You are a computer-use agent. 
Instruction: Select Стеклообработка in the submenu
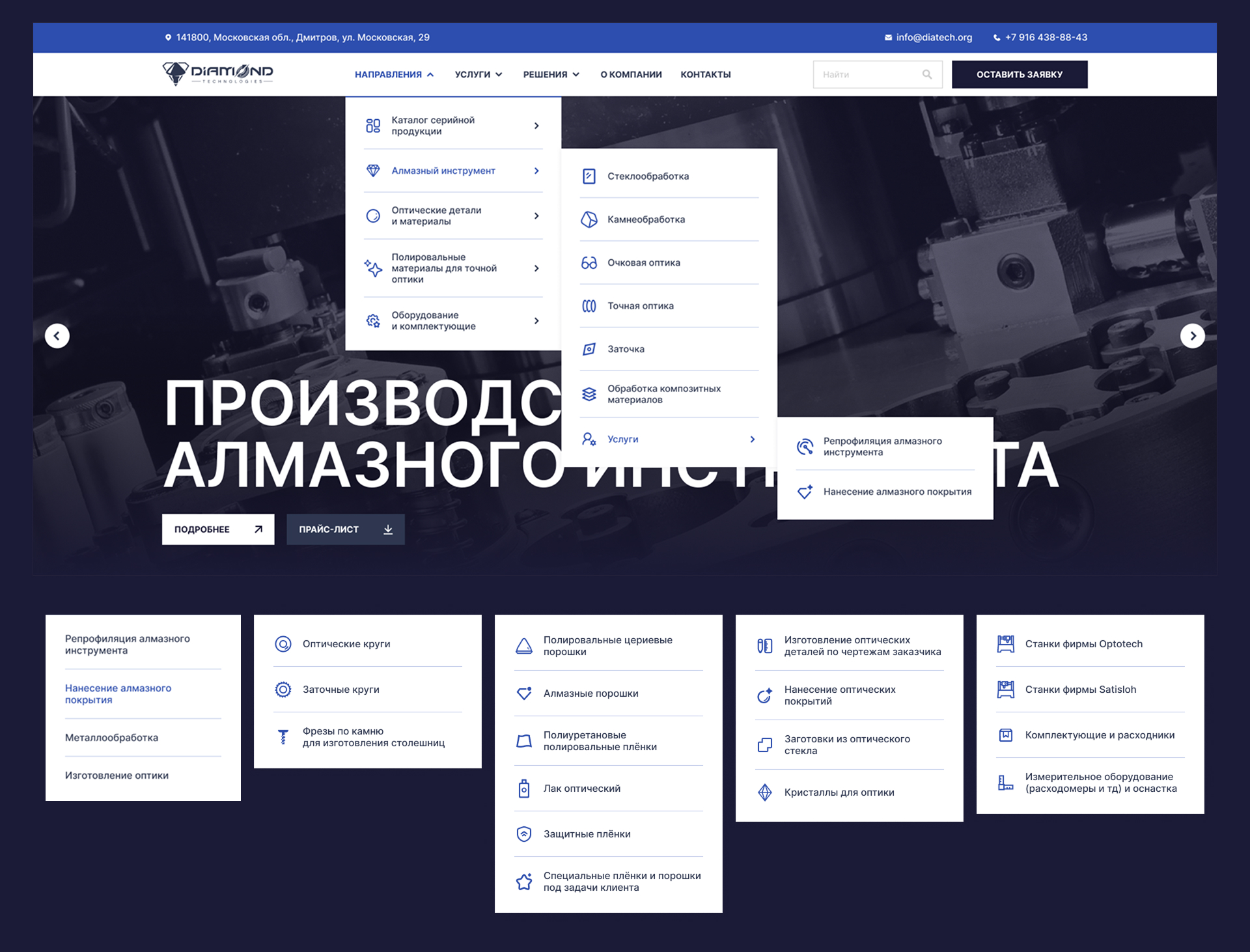648,176
